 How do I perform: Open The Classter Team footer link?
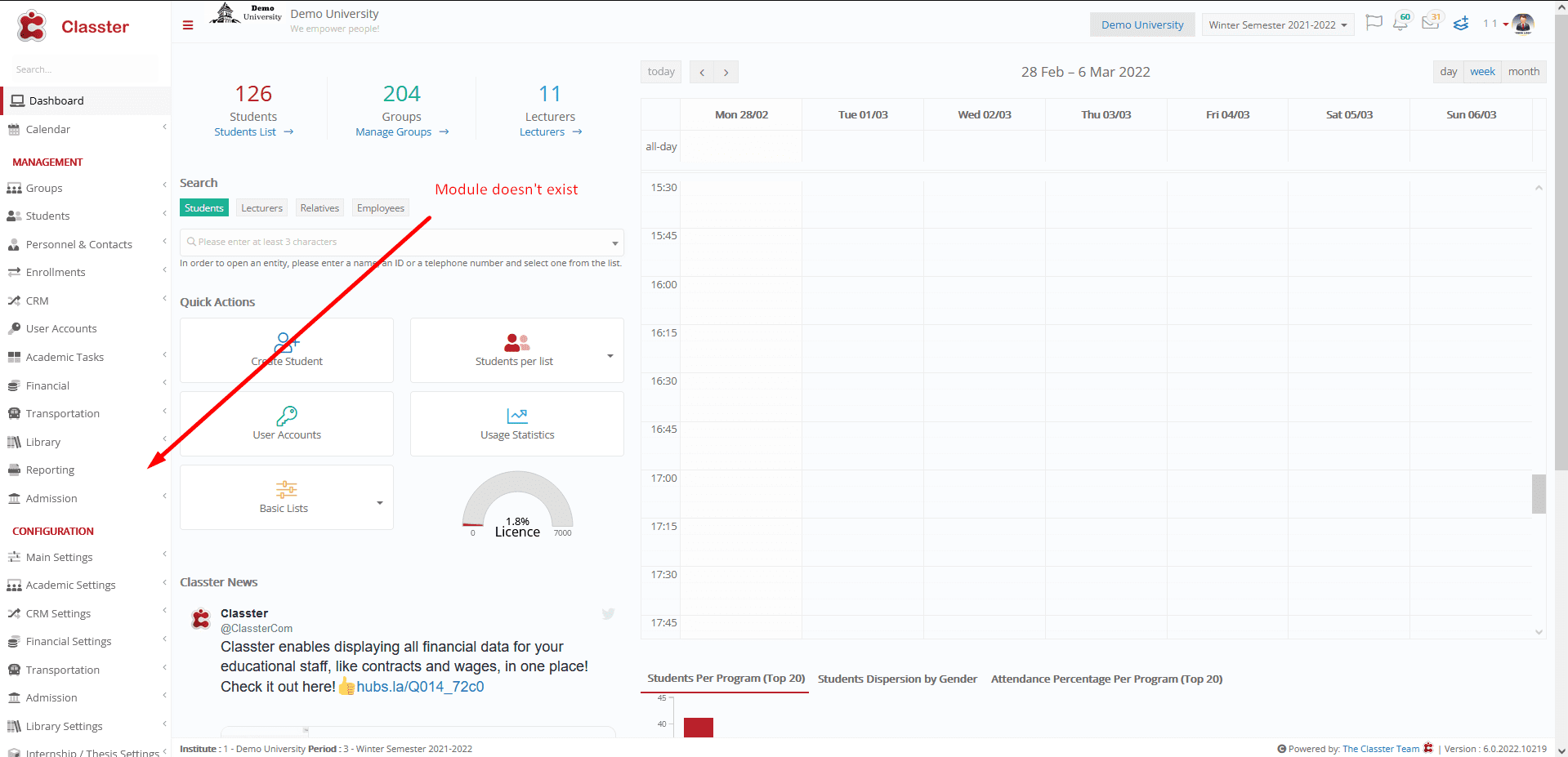[x=1381, y=749]
